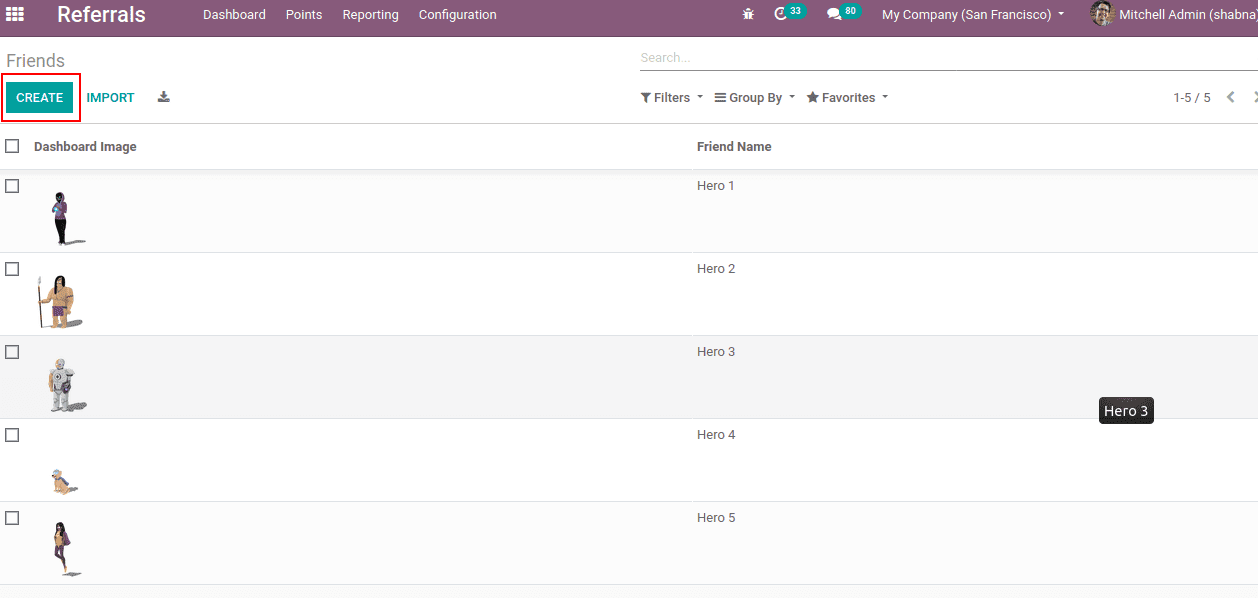Sort by Friend Name column header
Screen dimensions: 1258x598
pyautogui.click(x=734, y=147)
